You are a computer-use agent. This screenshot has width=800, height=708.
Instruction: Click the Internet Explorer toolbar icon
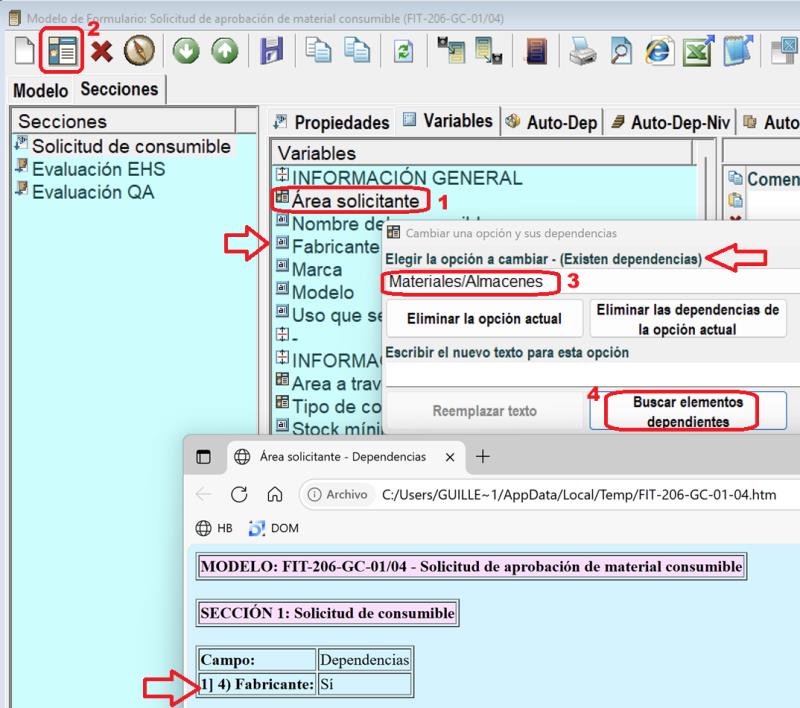pos(657,52)
